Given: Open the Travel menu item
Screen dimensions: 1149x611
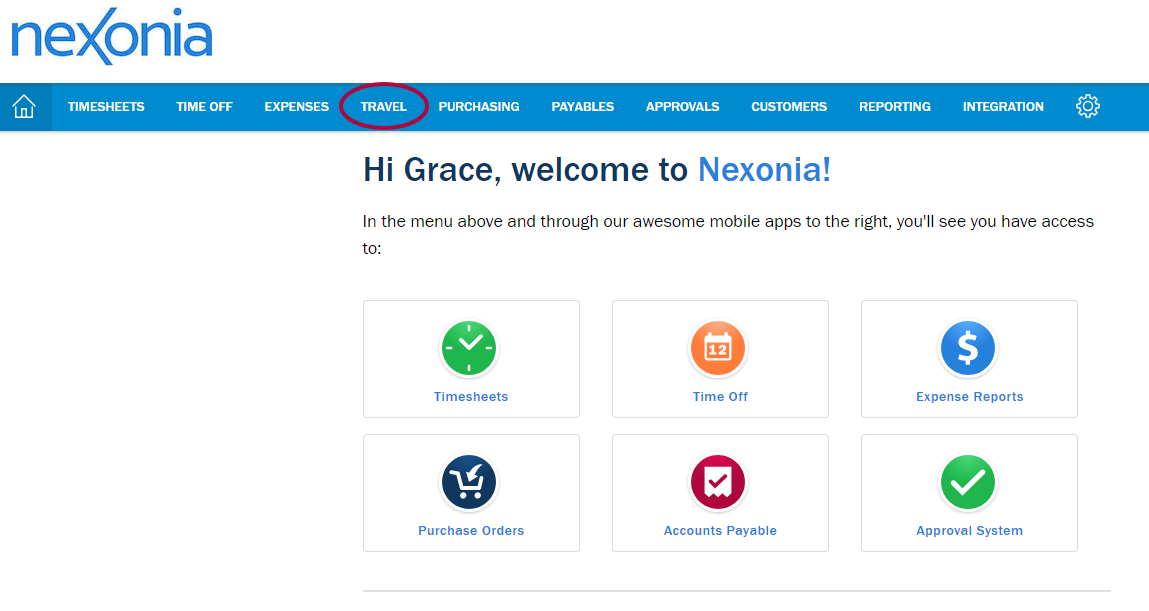Looking at the screenshot, I should (x=384, y=107).
